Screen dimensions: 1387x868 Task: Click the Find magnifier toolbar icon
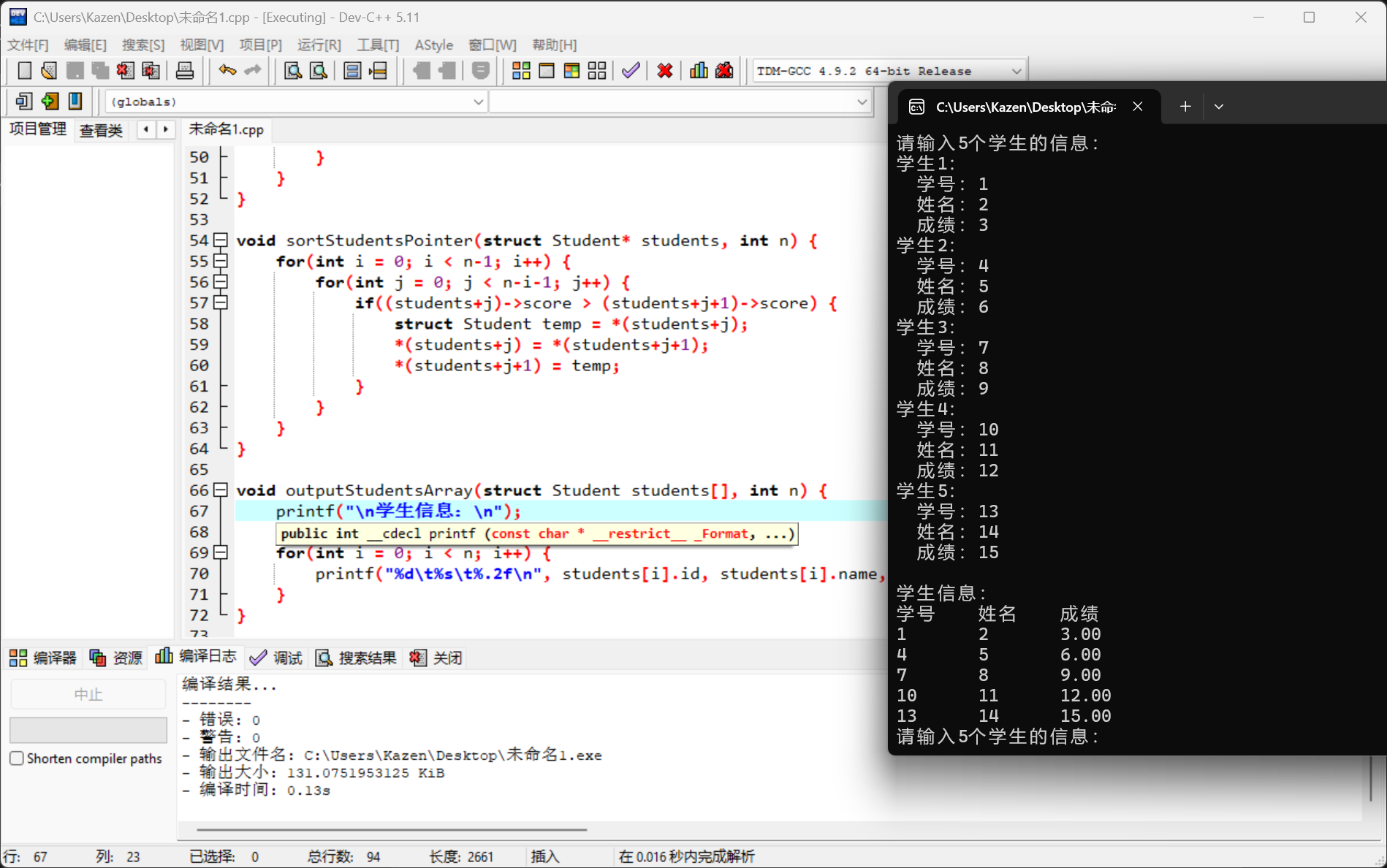(293, 70)
